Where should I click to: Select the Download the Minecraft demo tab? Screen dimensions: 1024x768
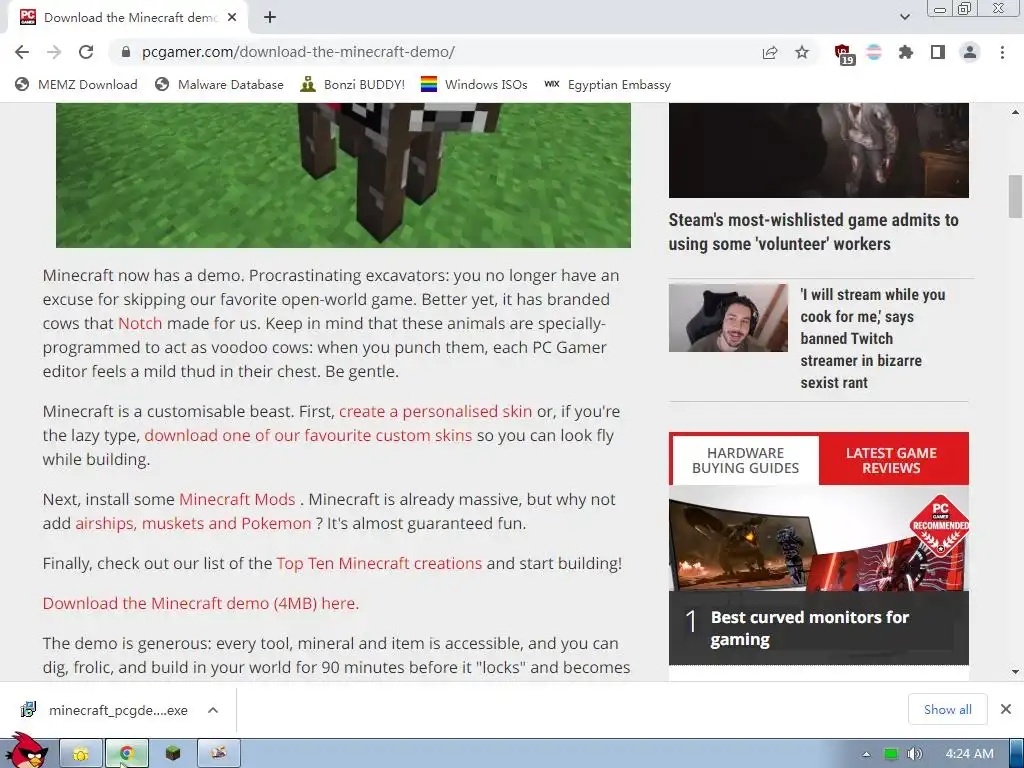(127, 18)
